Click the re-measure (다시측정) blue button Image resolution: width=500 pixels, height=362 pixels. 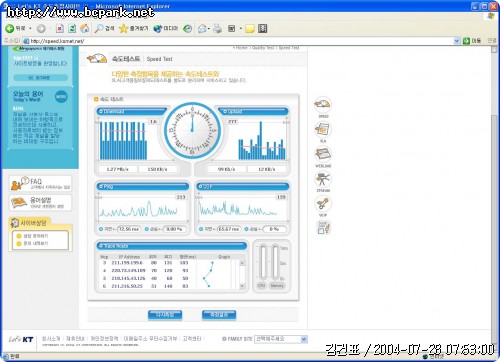[165, 315]
